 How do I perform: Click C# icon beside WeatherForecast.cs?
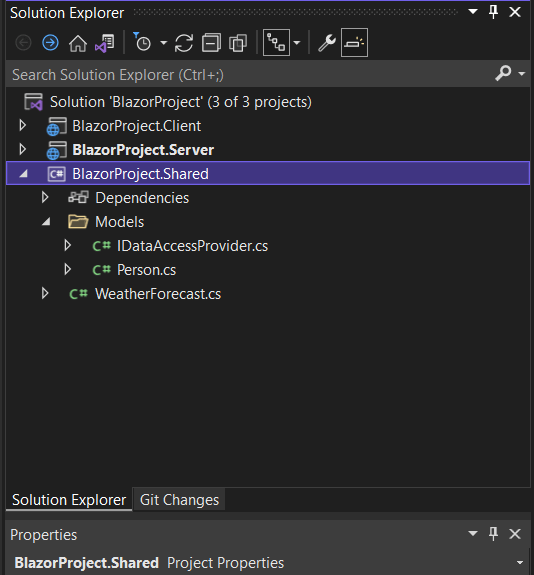point(78,294)
